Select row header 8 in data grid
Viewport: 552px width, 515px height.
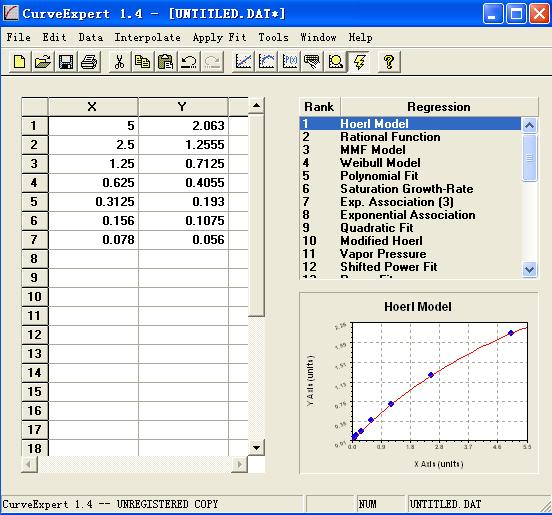tap(34, 259)
